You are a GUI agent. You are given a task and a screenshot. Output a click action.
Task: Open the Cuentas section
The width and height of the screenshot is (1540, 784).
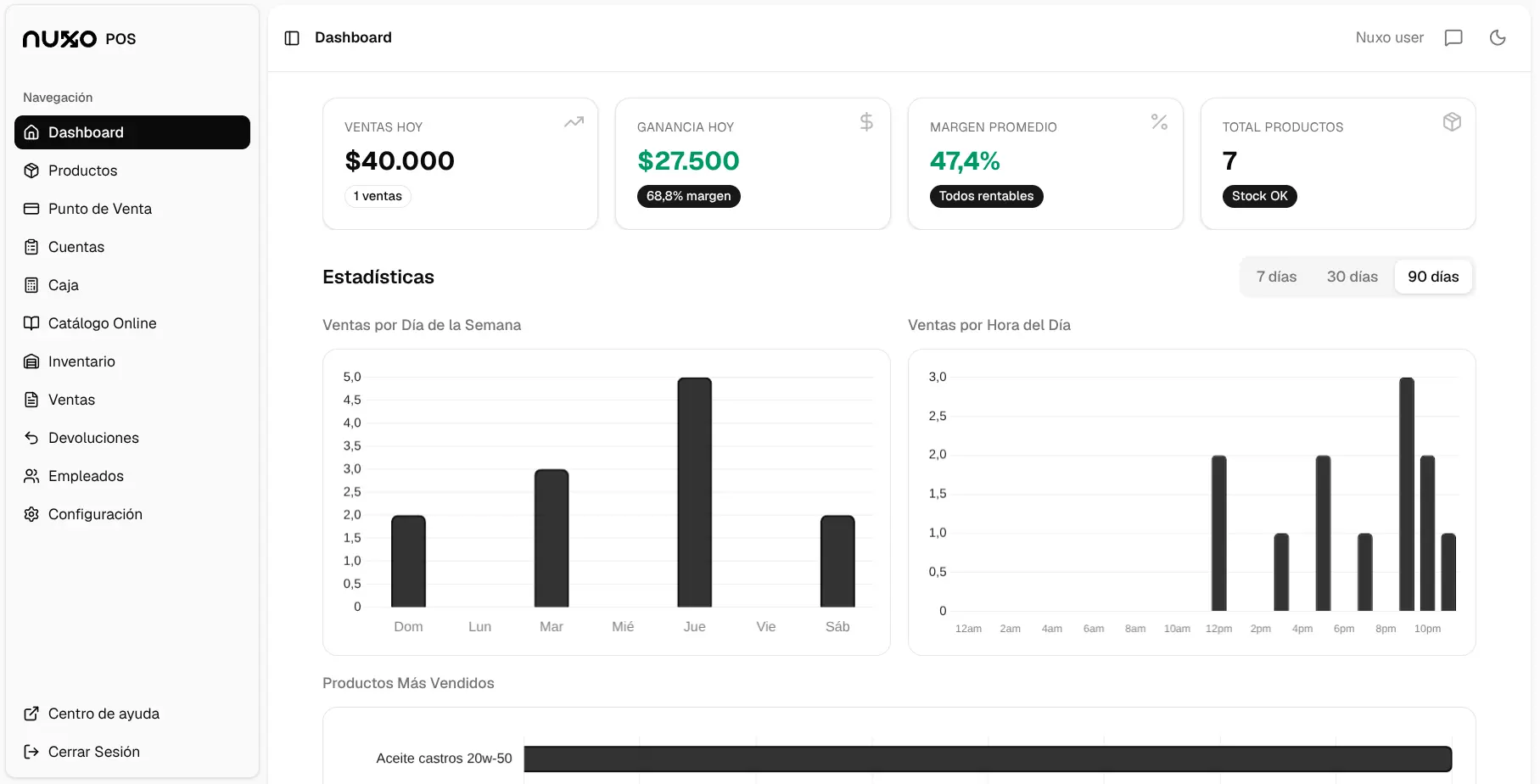132,247
